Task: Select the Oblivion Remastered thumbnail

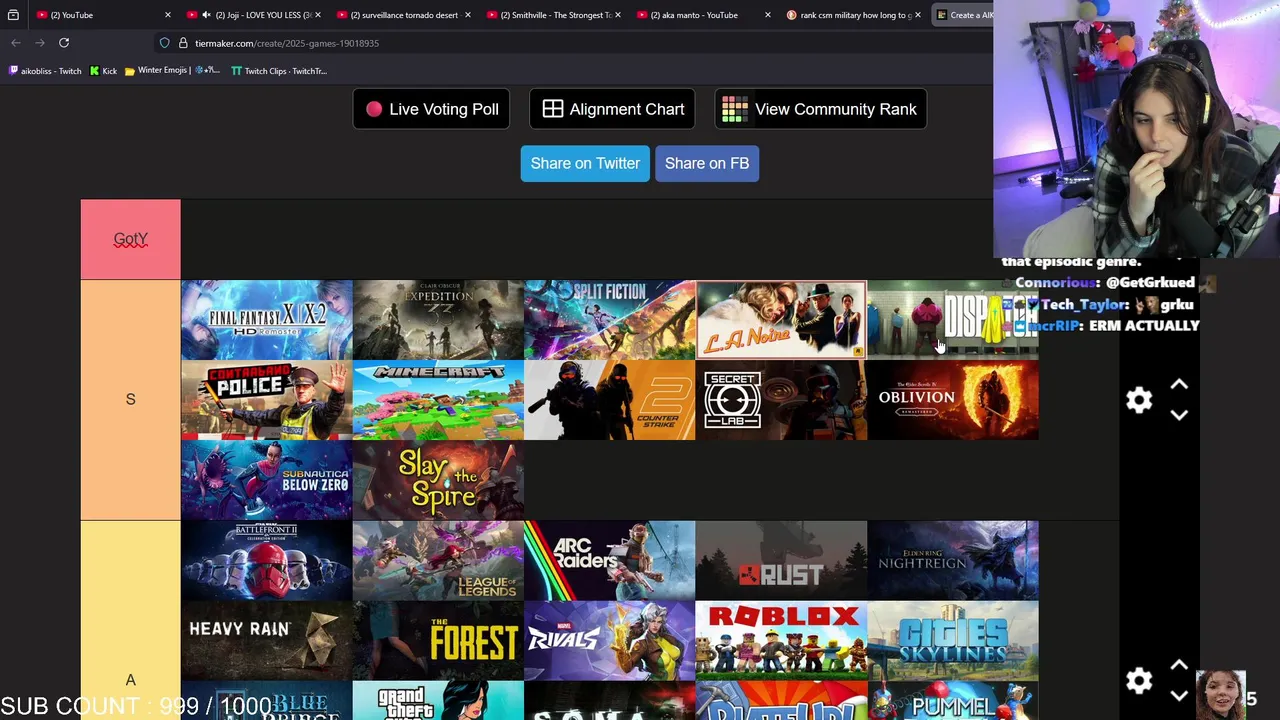Action: pyautogui.click(x=953, y=400)
